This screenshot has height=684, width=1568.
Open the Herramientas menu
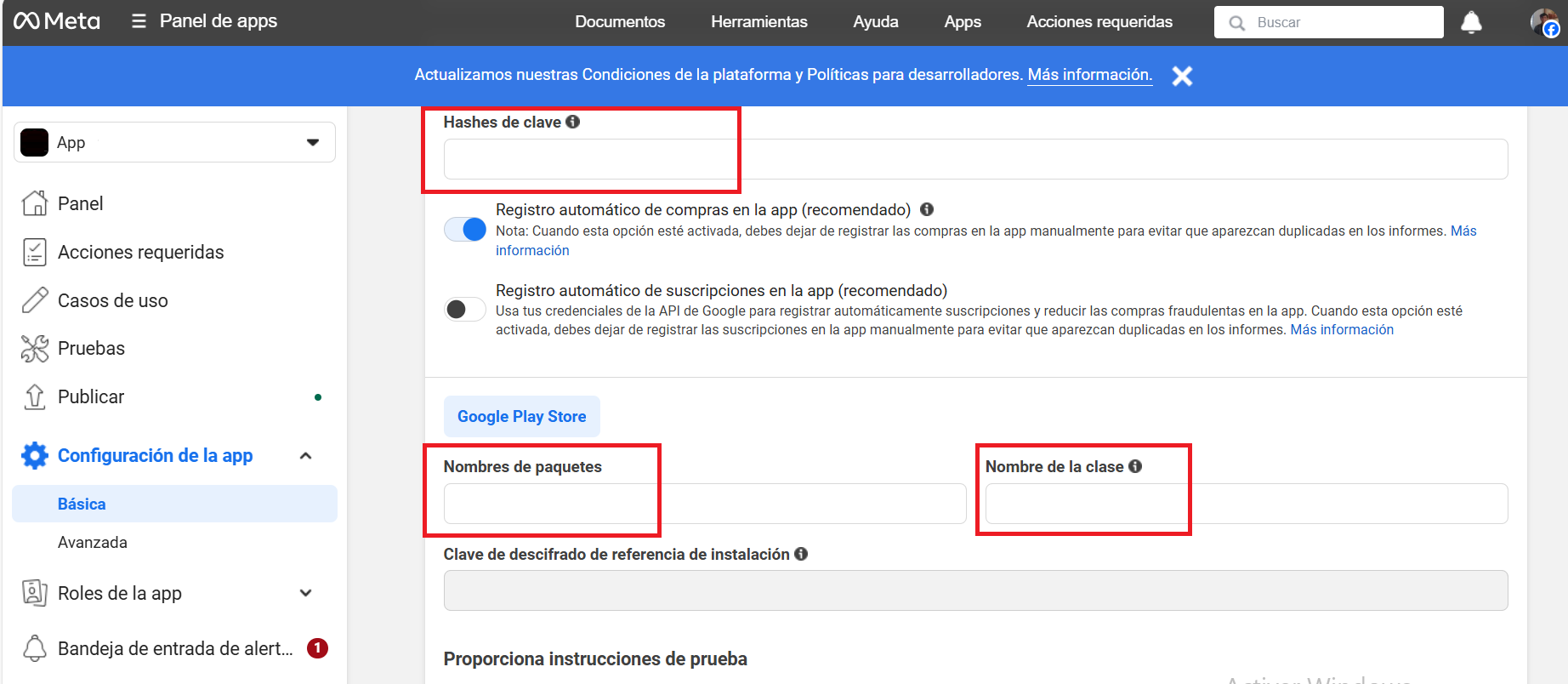click(758, 22)
